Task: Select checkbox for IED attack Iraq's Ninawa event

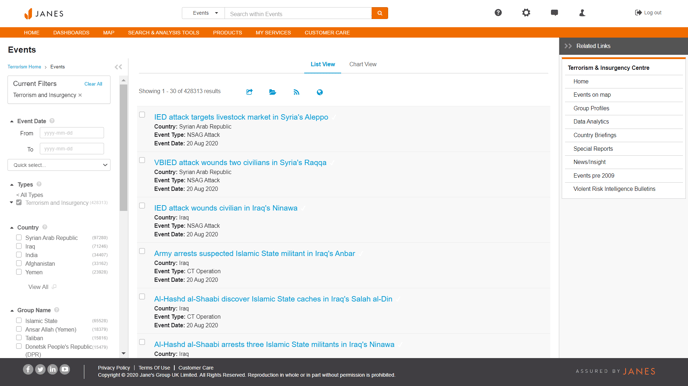Action: click(x=142, y=206)
